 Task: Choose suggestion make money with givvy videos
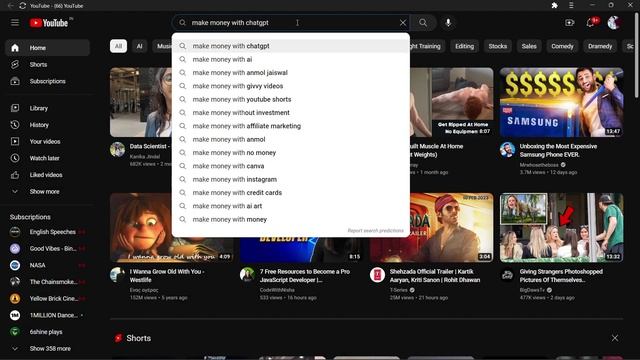[291, 86]
